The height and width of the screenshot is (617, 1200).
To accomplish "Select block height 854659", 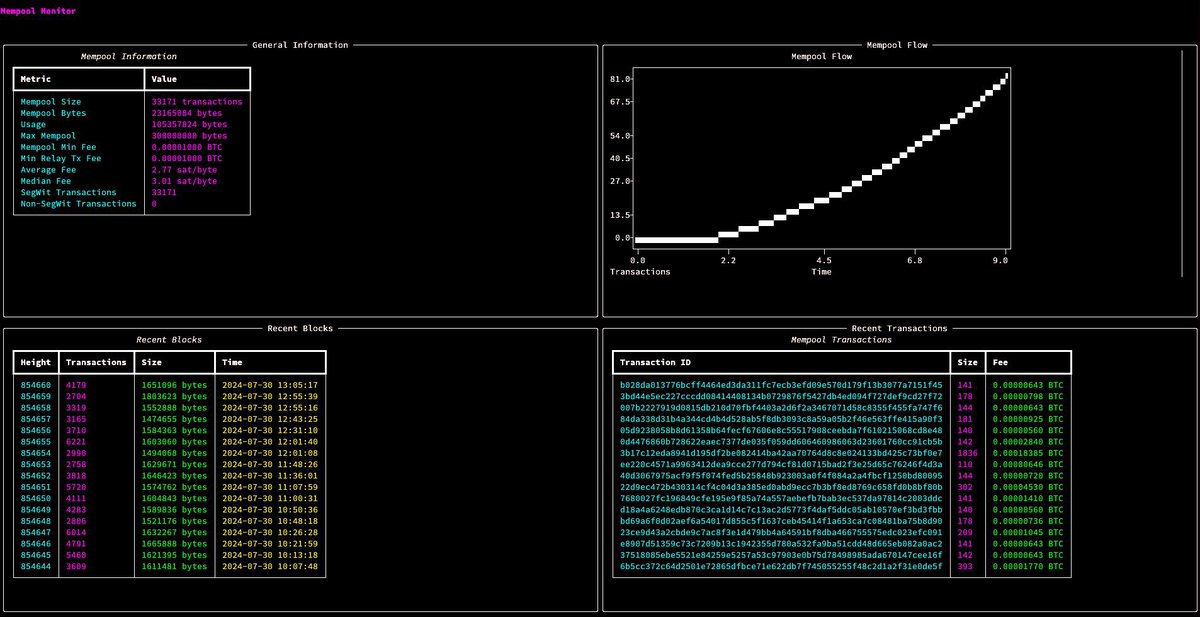I will [36, 396].
